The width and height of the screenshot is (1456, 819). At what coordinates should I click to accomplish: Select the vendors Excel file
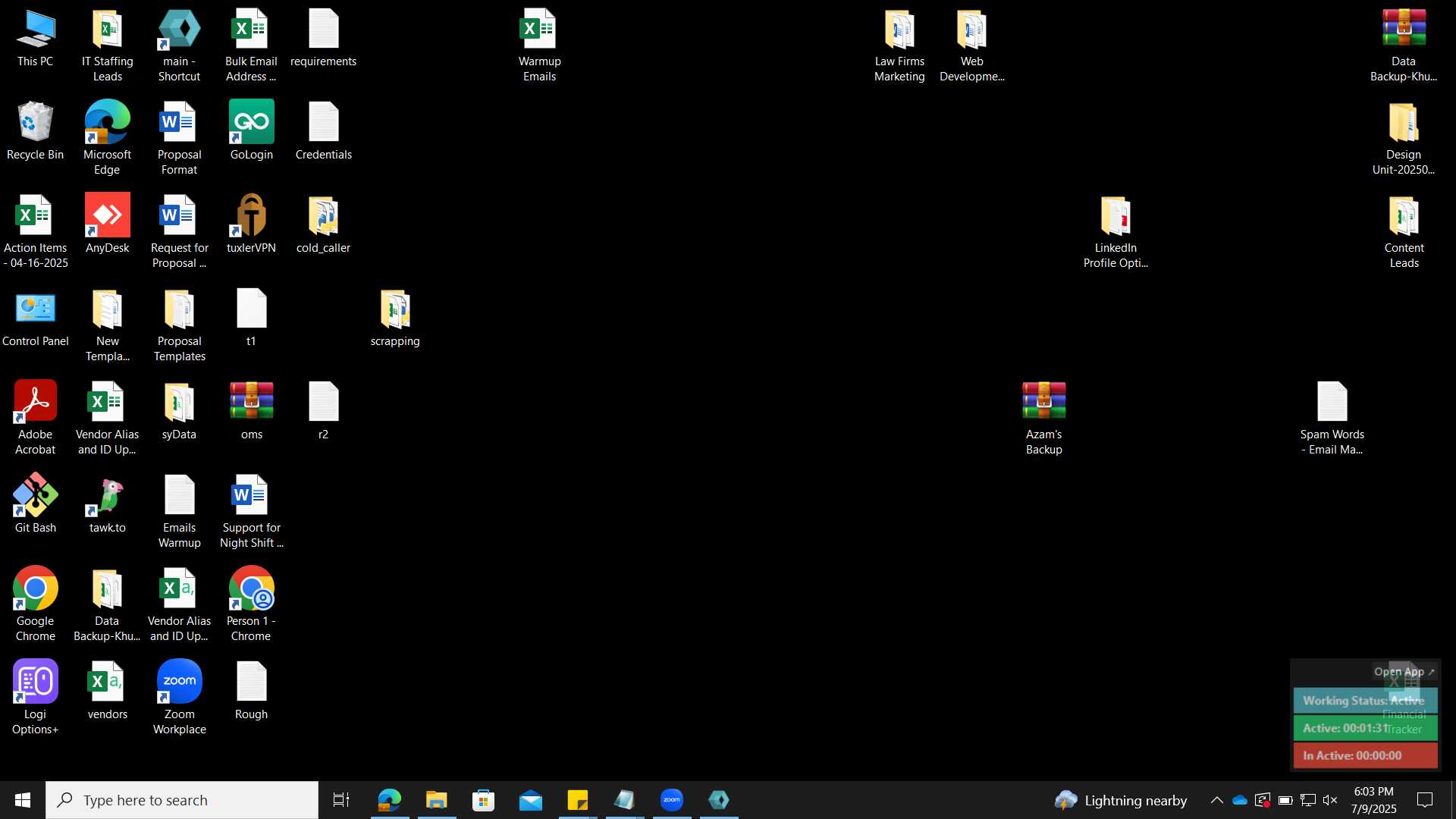(x=108, y=692)
